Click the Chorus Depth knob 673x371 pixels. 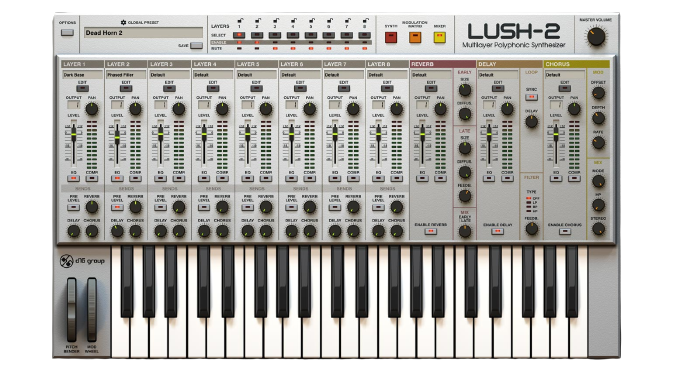(598, 118)
